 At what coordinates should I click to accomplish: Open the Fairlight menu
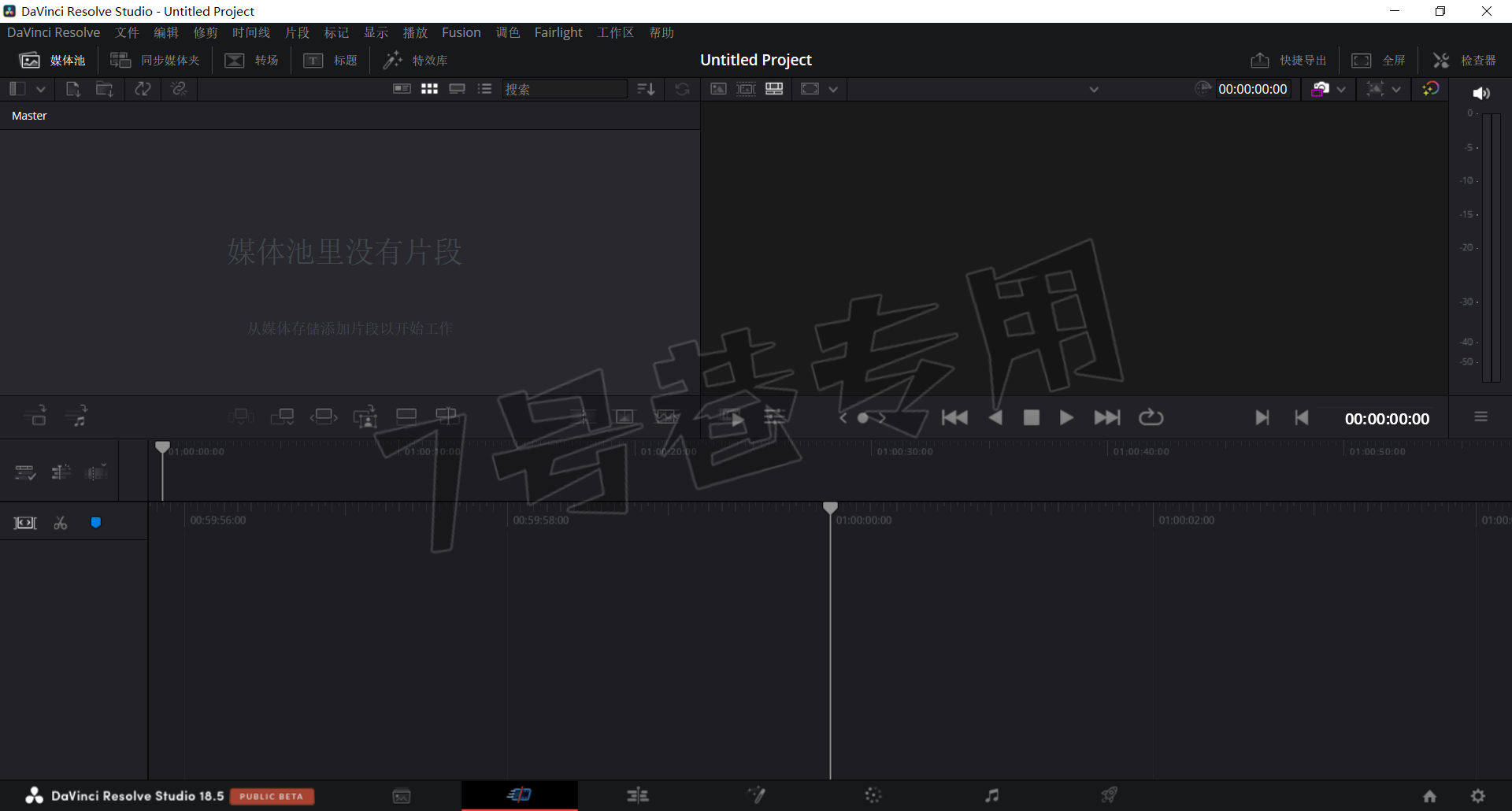pos(558,32)
